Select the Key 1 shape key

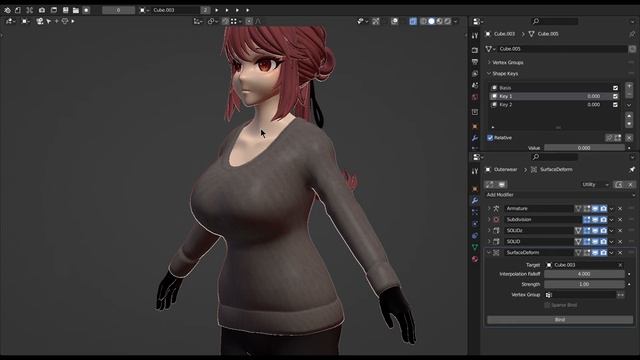(x=554, y=96)
